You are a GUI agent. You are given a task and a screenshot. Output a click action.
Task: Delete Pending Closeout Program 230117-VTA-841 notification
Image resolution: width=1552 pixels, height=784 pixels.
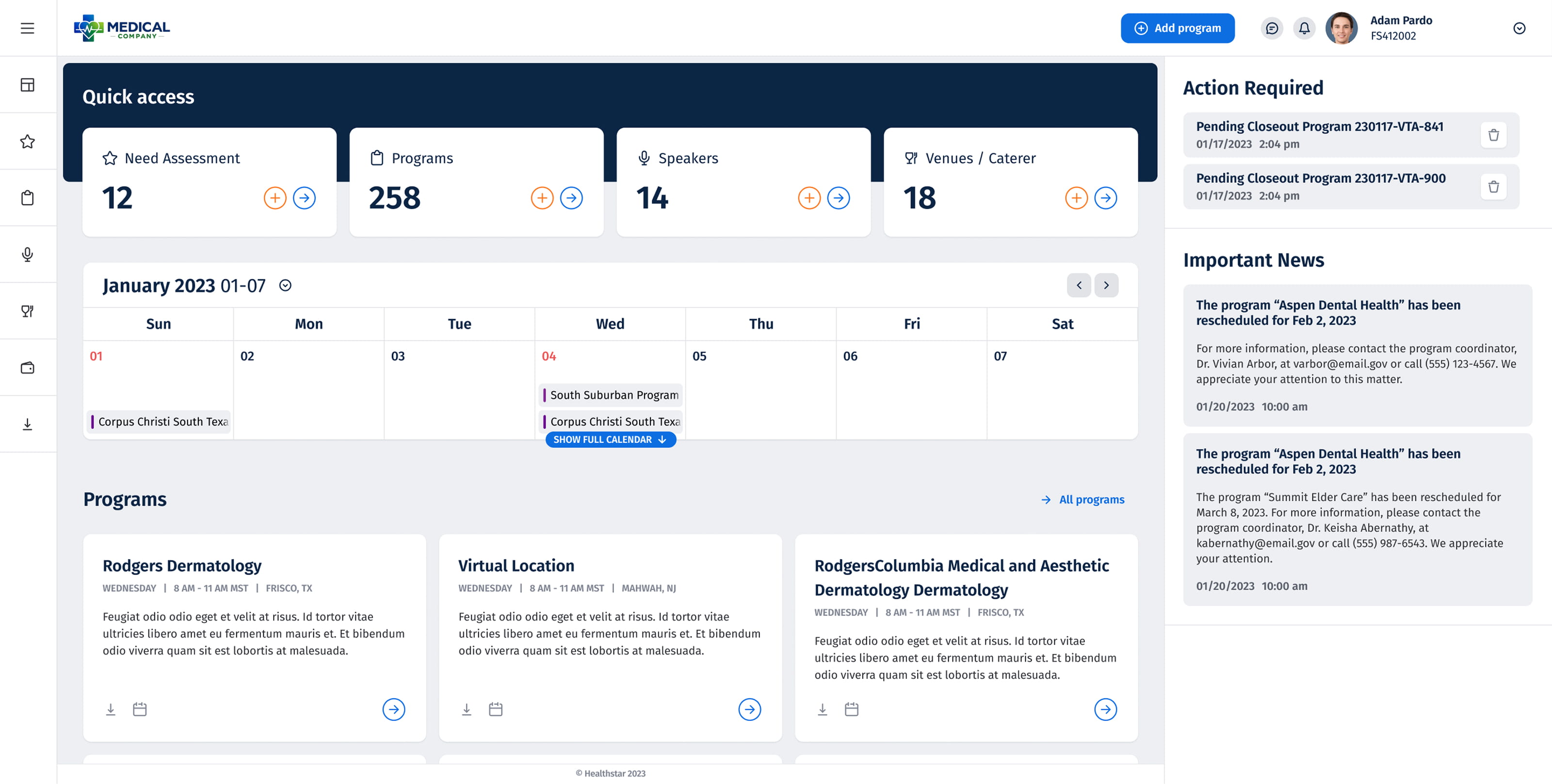pos(1493,135)
